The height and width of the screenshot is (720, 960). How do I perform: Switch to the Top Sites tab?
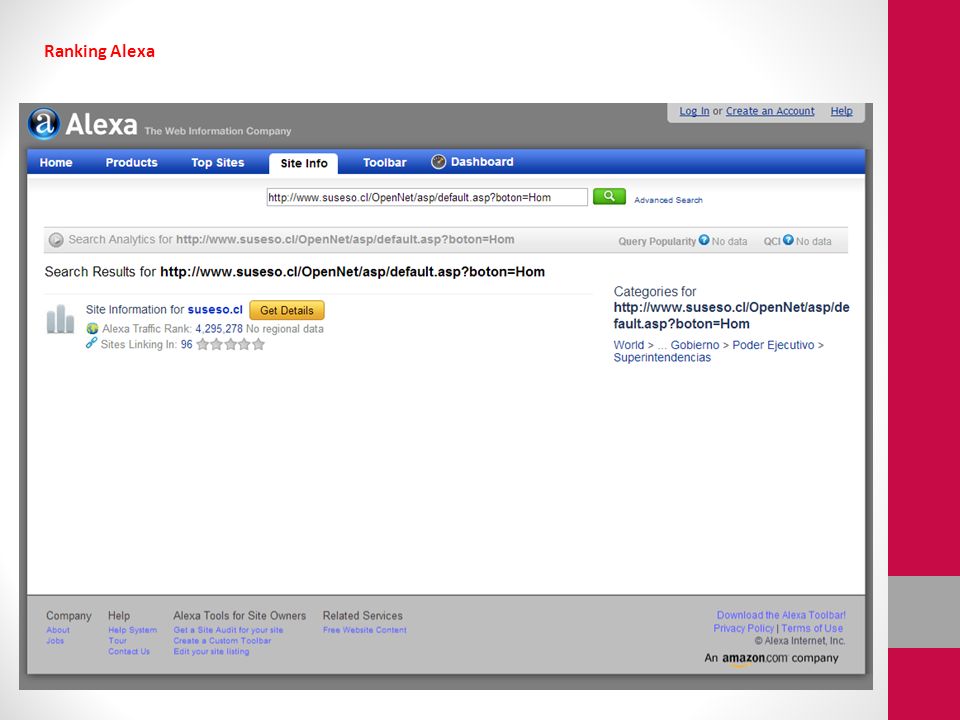click(x=217, y=162)
